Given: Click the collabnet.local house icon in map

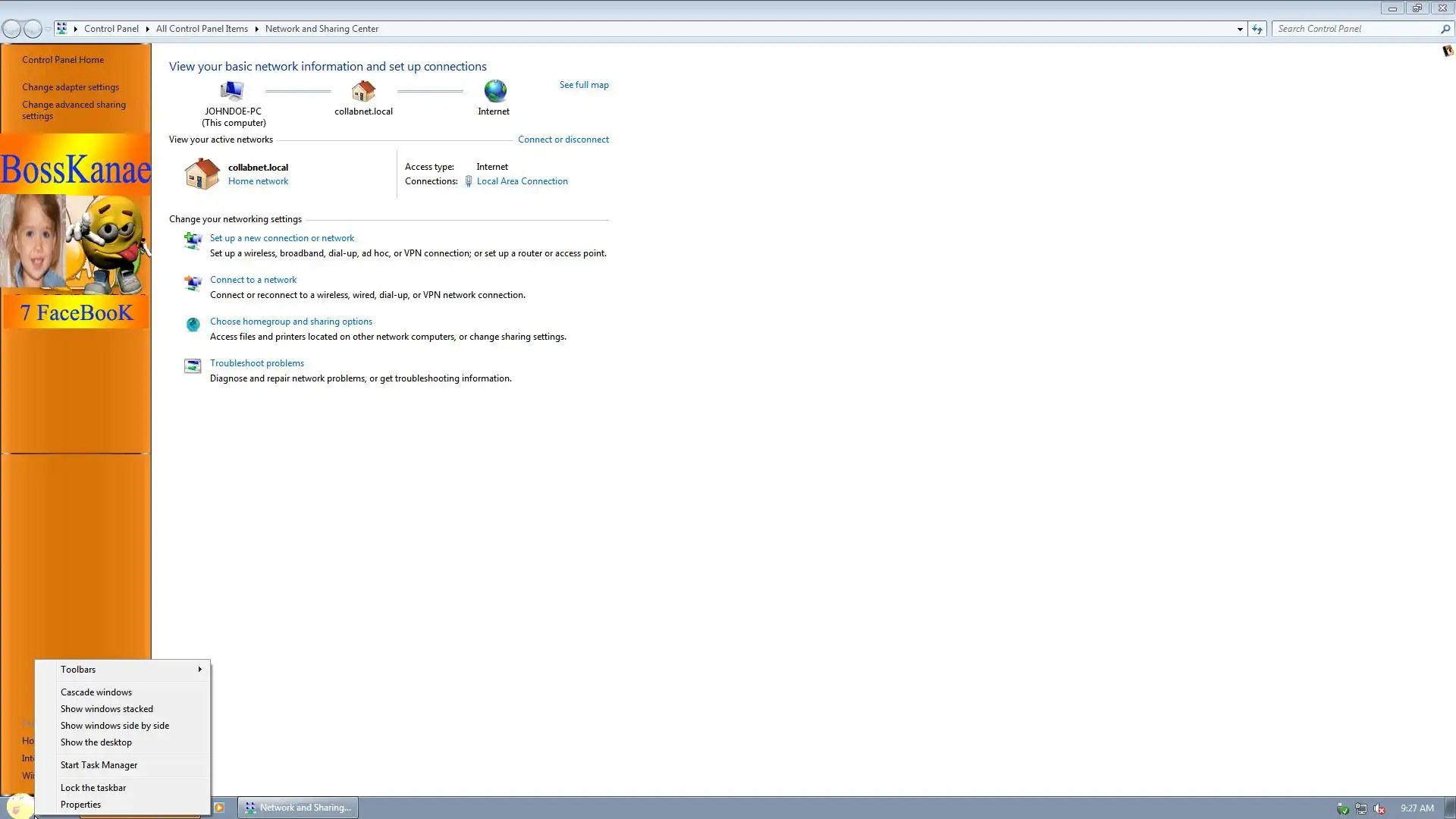Looking at the screenshot, I should pos(363,91).
